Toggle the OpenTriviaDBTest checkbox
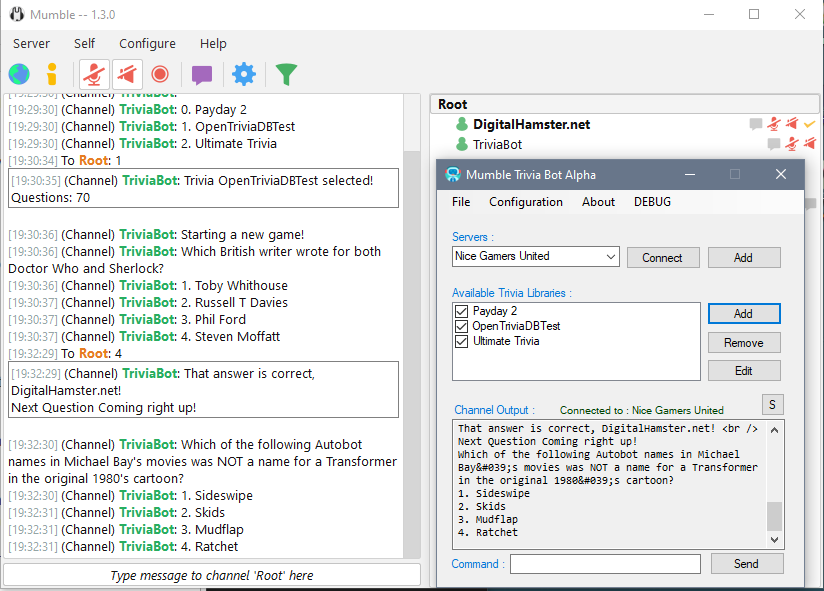The image size is (824, 591). [x=462, y=326]
